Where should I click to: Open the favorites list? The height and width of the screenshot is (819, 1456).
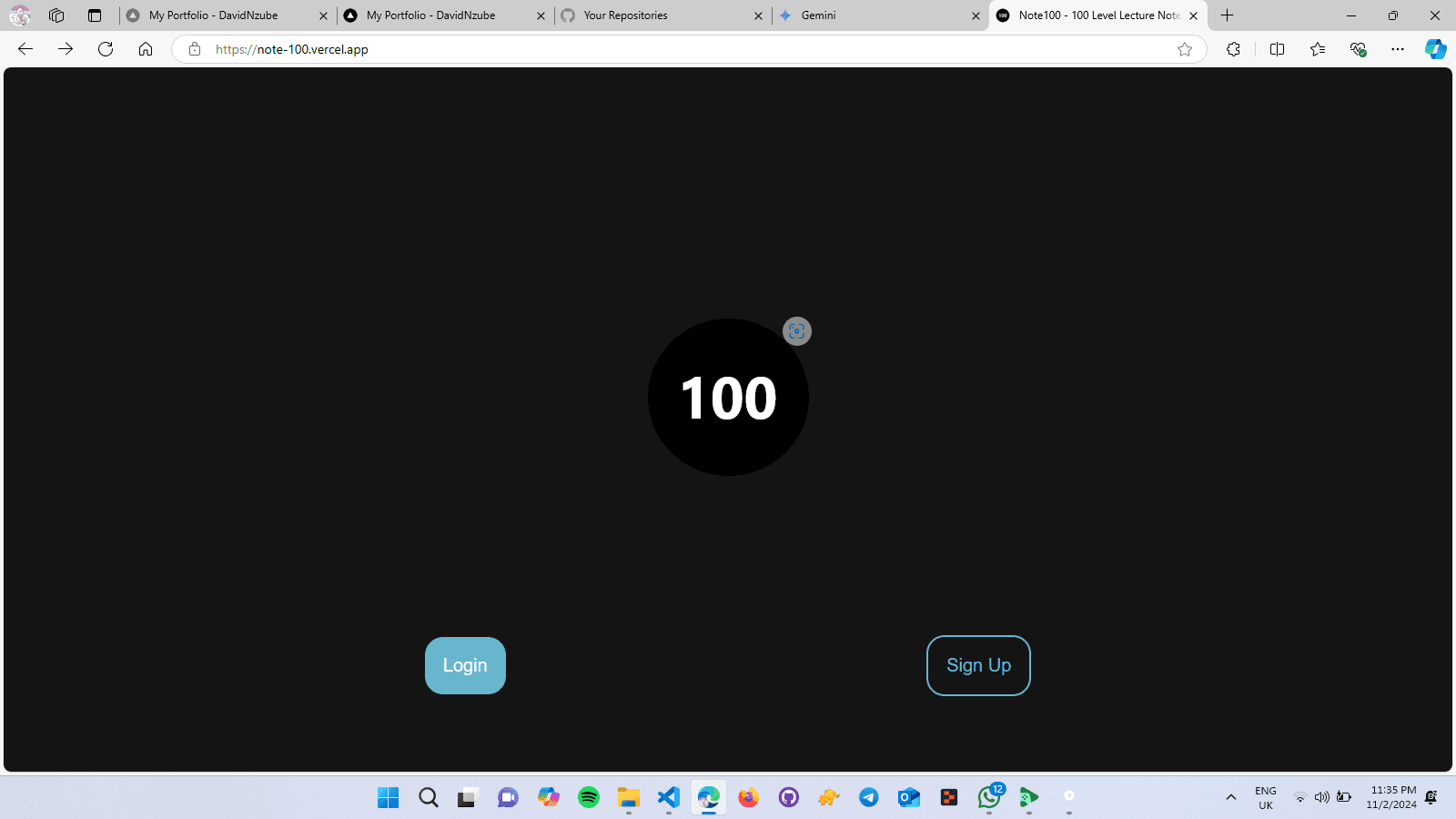point(1317,49)
